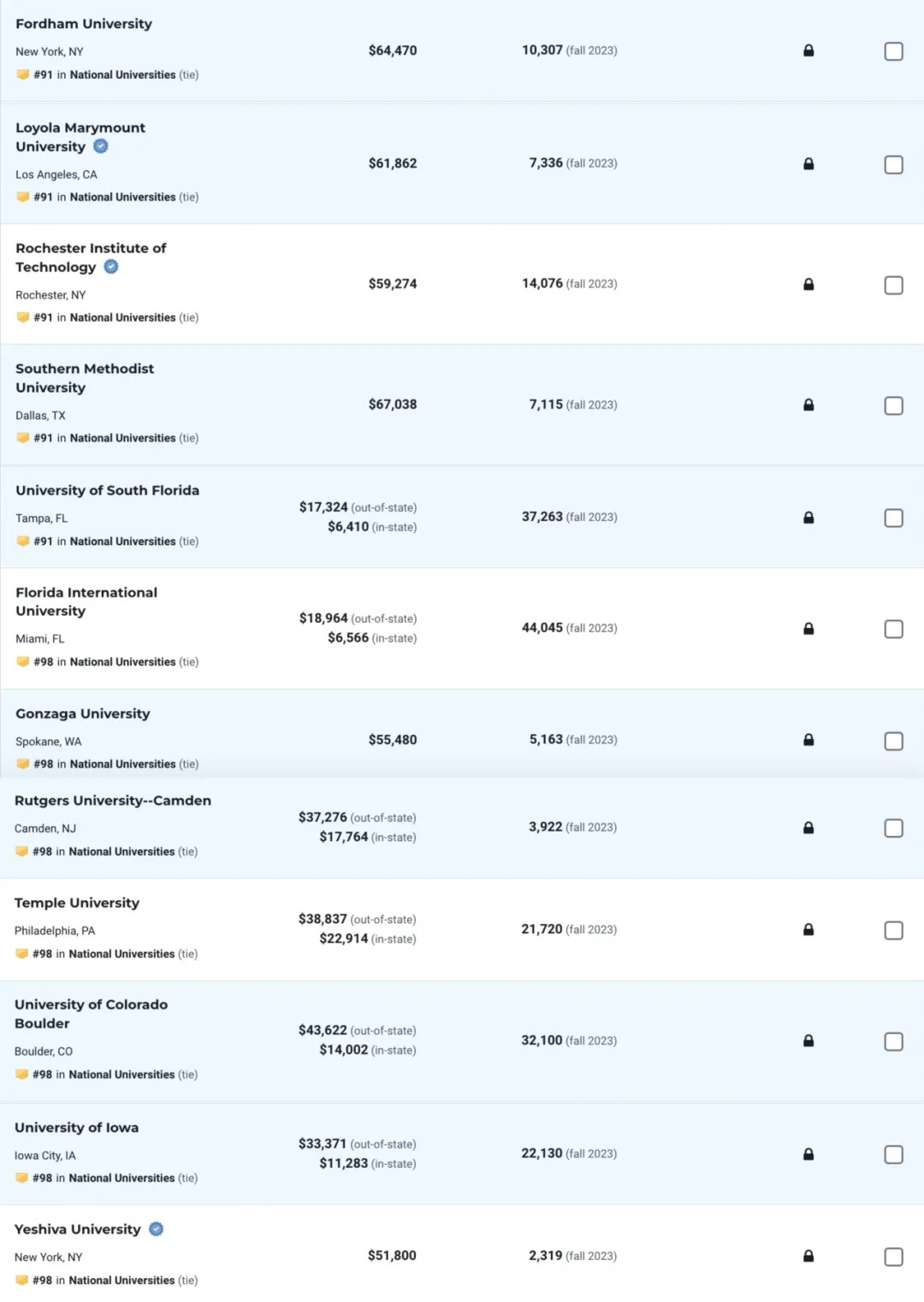Enable the checkbox for University of Colorado Boulder
Screen dimensions: 924x1302
coord(893,1041)
